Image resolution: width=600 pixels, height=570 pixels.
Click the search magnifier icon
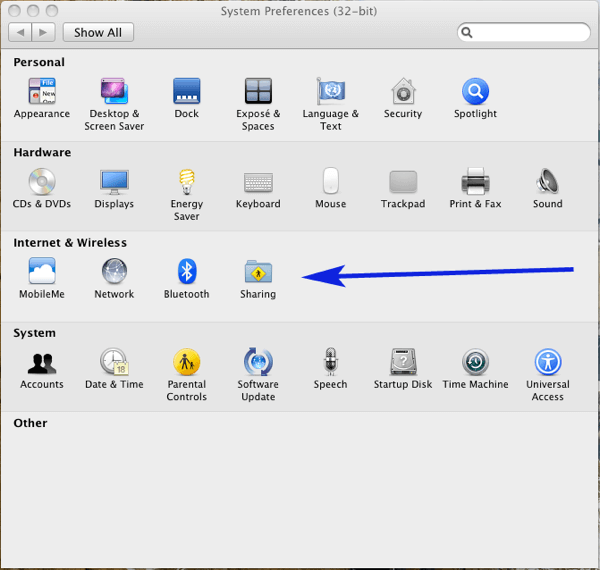466,33
